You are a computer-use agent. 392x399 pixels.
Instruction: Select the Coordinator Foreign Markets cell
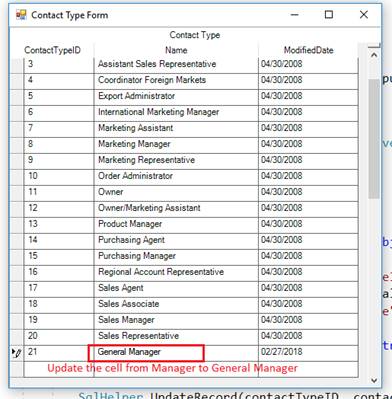point(176,81)
